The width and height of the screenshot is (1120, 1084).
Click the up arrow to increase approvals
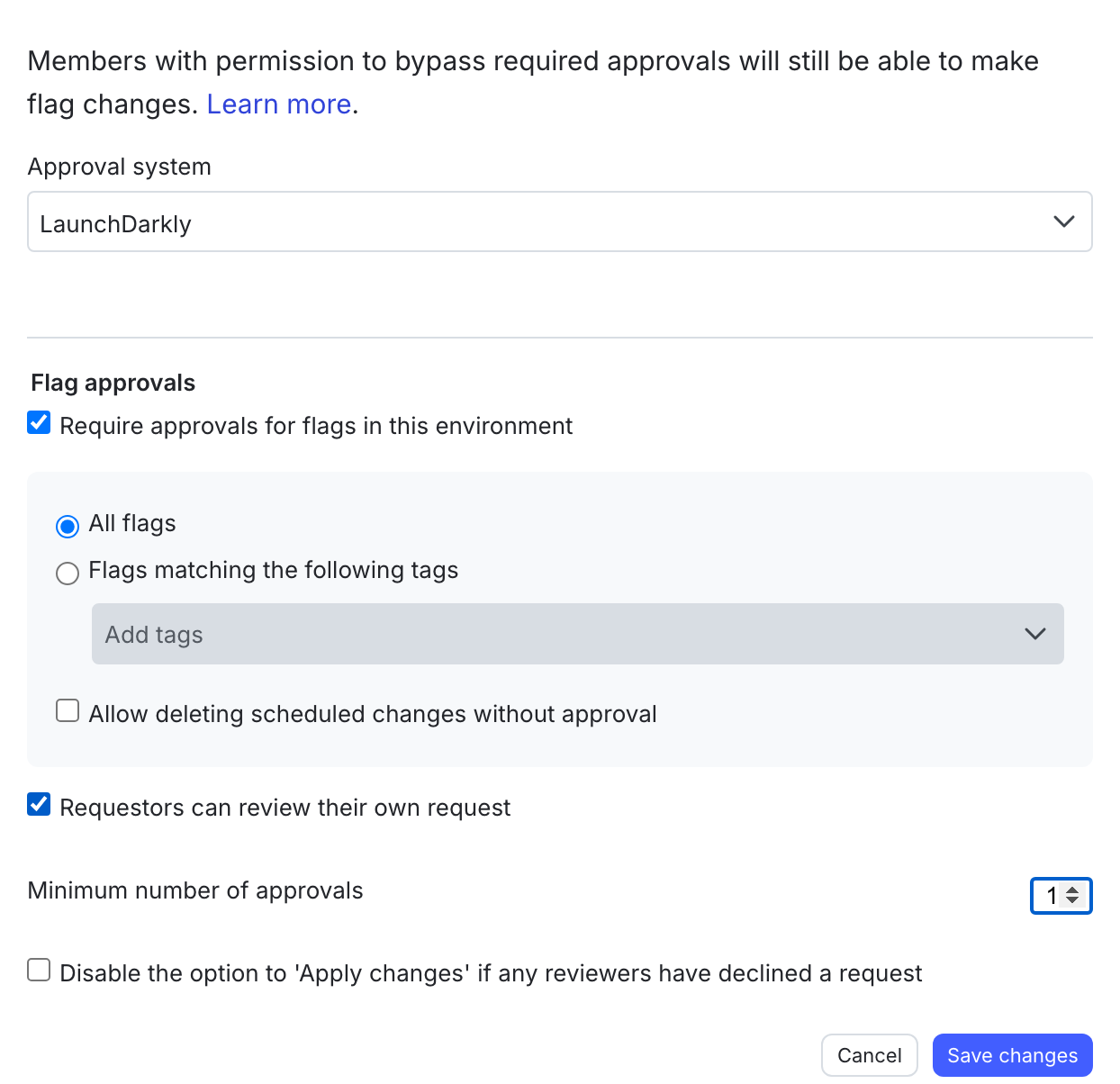pyautogui.click(x=1072, y=890)
